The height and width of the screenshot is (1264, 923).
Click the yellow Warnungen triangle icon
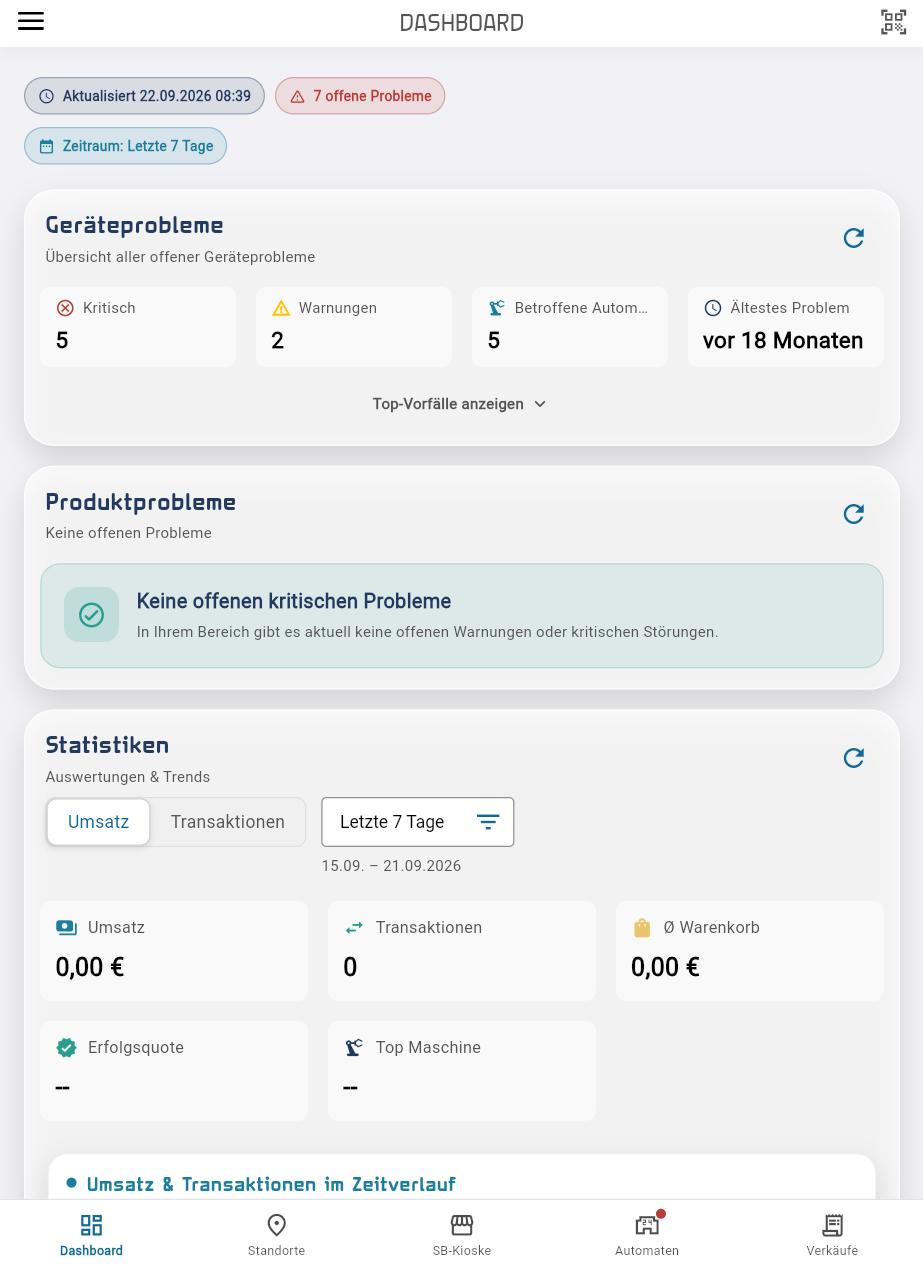click(281, 308)
